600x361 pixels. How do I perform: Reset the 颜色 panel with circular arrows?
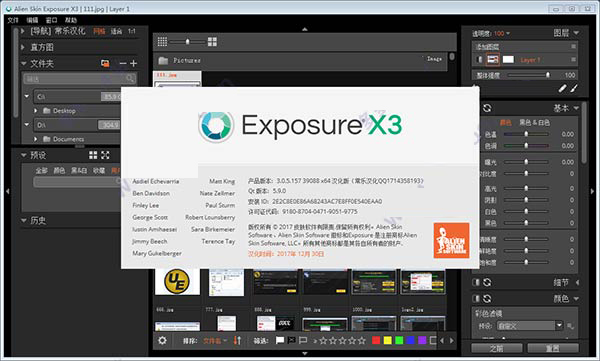click(x=487, y=299)
